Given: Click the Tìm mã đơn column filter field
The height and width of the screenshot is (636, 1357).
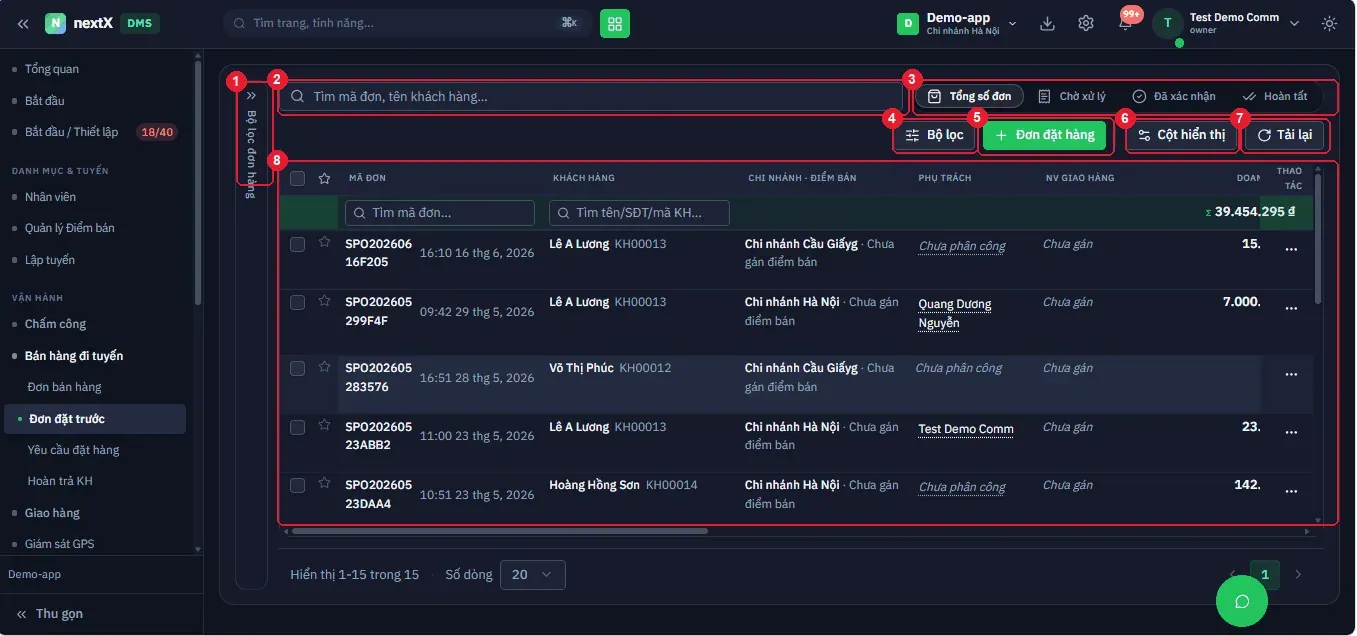Looking at the screenshot, I should [x=440, y=213].
